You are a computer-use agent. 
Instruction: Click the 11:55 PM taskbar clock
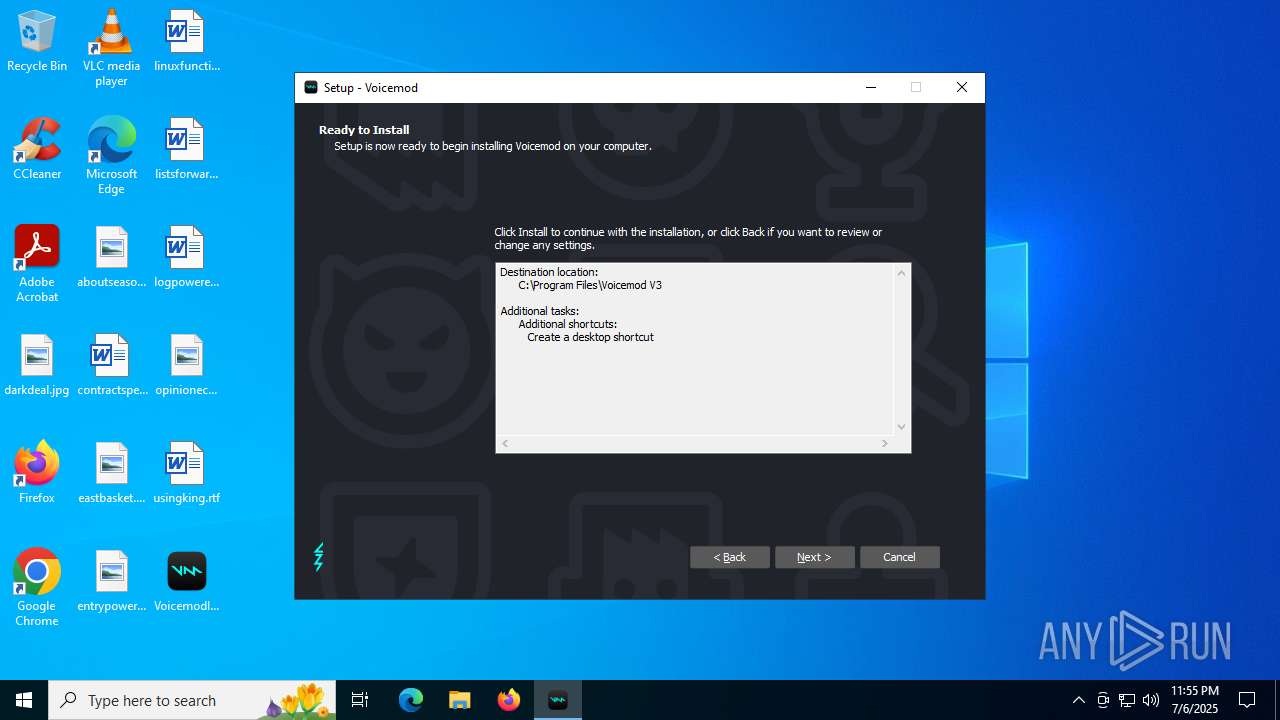[1195, 700]
